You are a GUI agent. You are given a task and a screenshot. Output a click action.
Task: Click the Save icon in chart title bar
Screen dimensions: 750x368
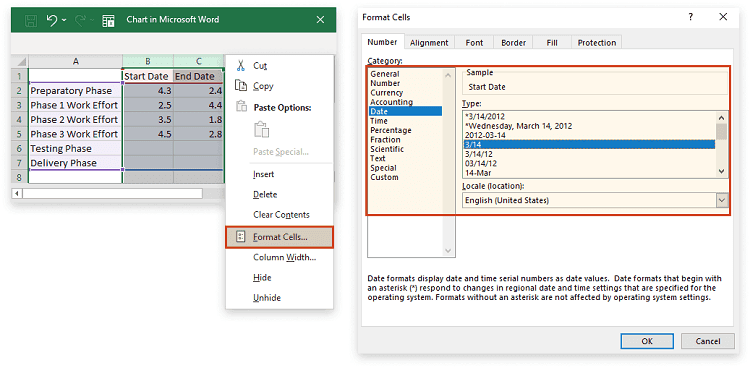click(31, 20)
